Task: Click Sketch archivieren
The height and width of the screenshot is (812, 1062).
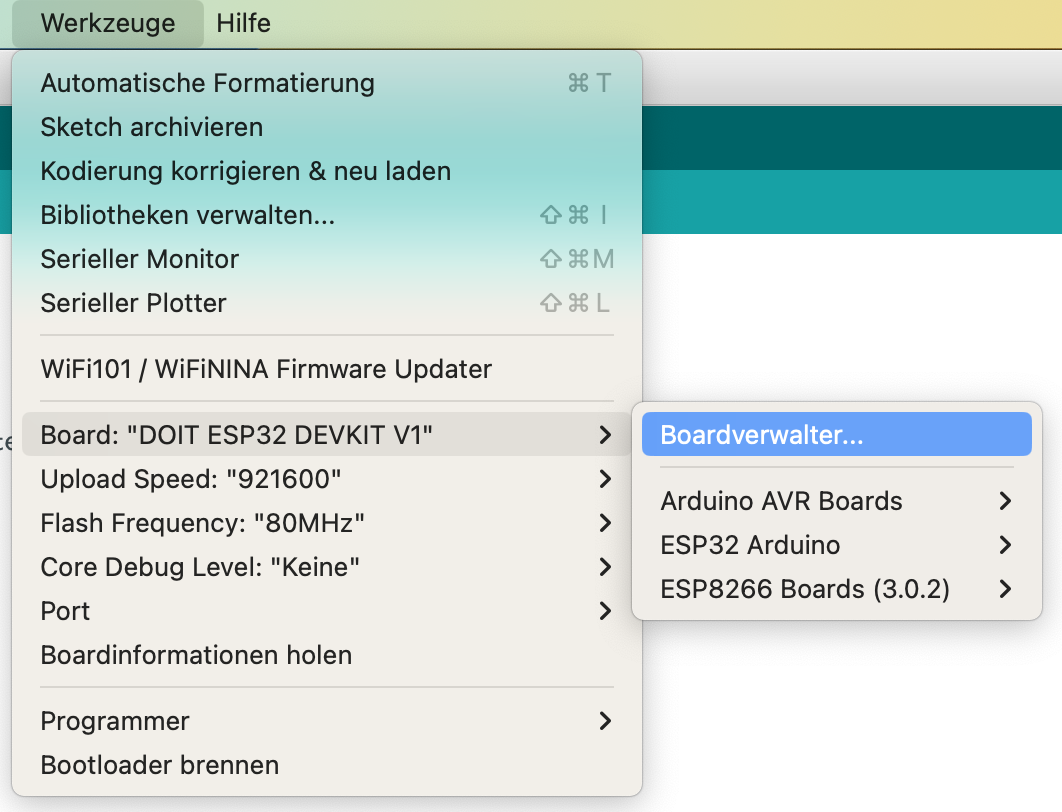Action: click(x=152, y=127)
